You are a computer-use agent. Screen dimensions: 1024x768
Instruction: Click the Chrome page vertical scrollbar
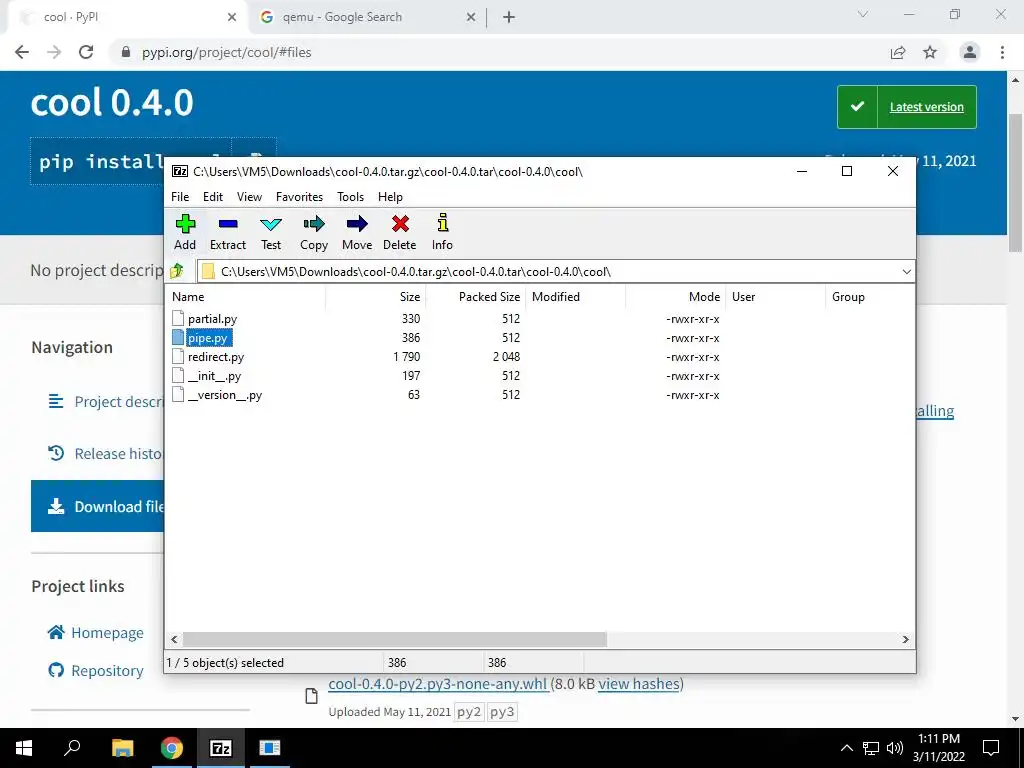1015,183
